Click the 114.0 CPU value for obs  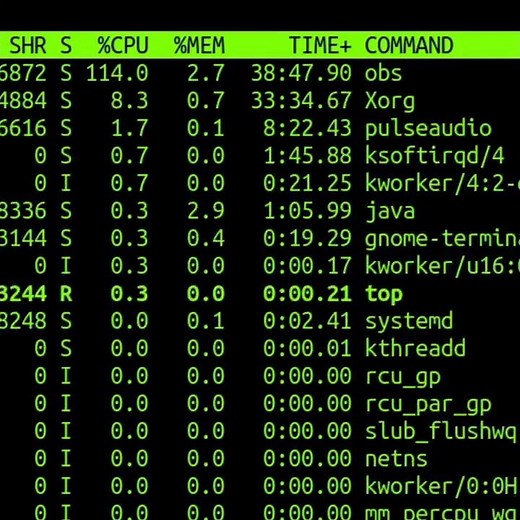(x=117, y=73)
